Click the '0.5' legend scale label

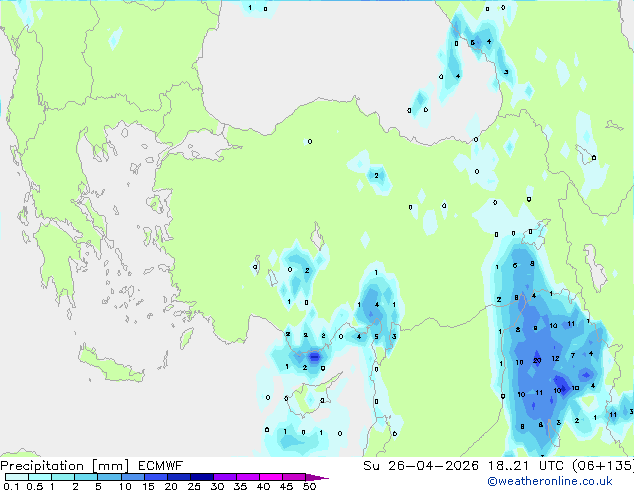[x=34, y=486]
